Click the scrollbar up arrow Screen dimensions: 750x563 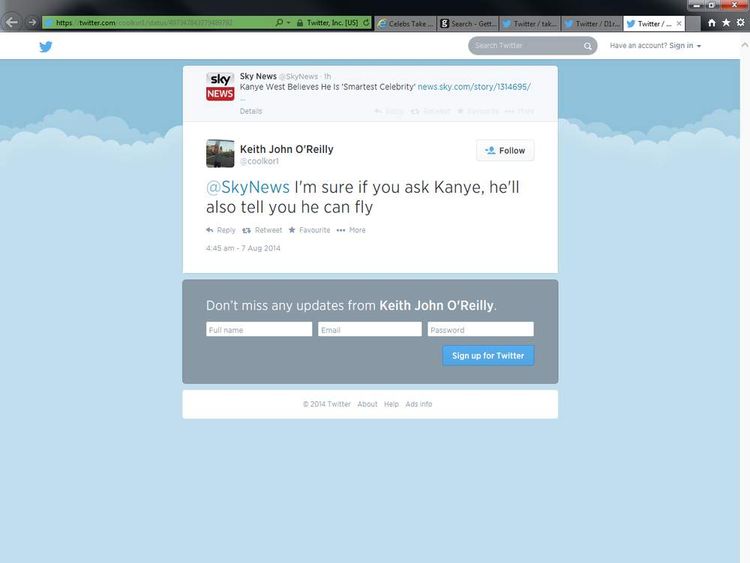pyautogui.click(x=745, y=45)
